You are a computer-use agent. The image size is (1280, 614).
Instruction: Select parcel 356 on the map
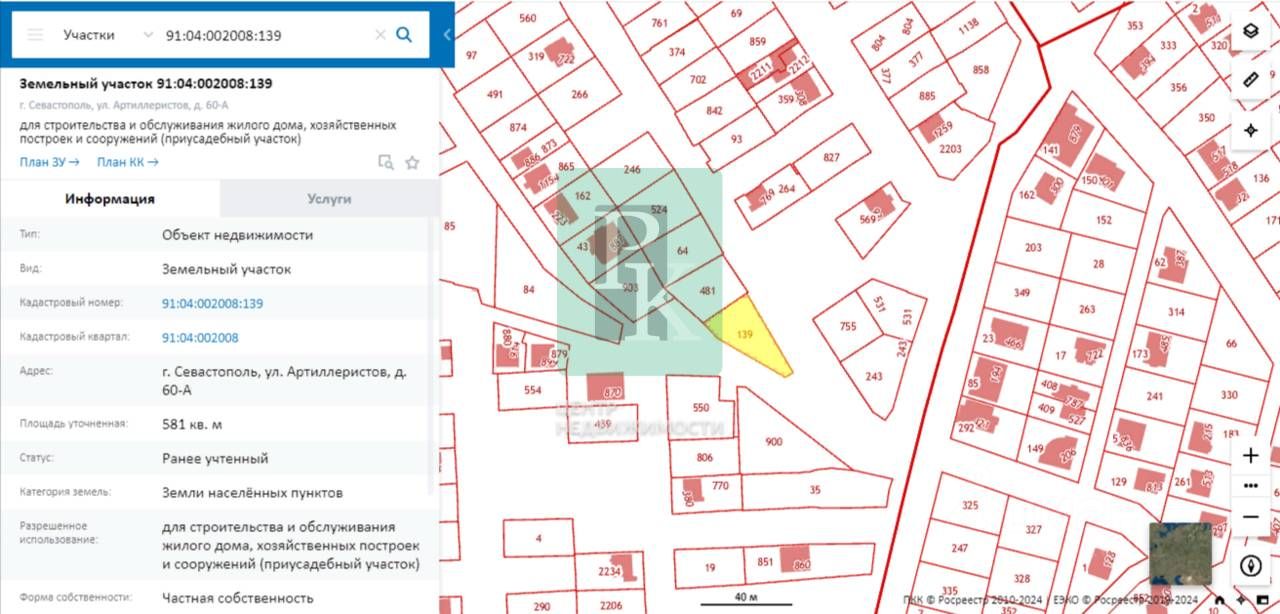(x=1178, y=88)
